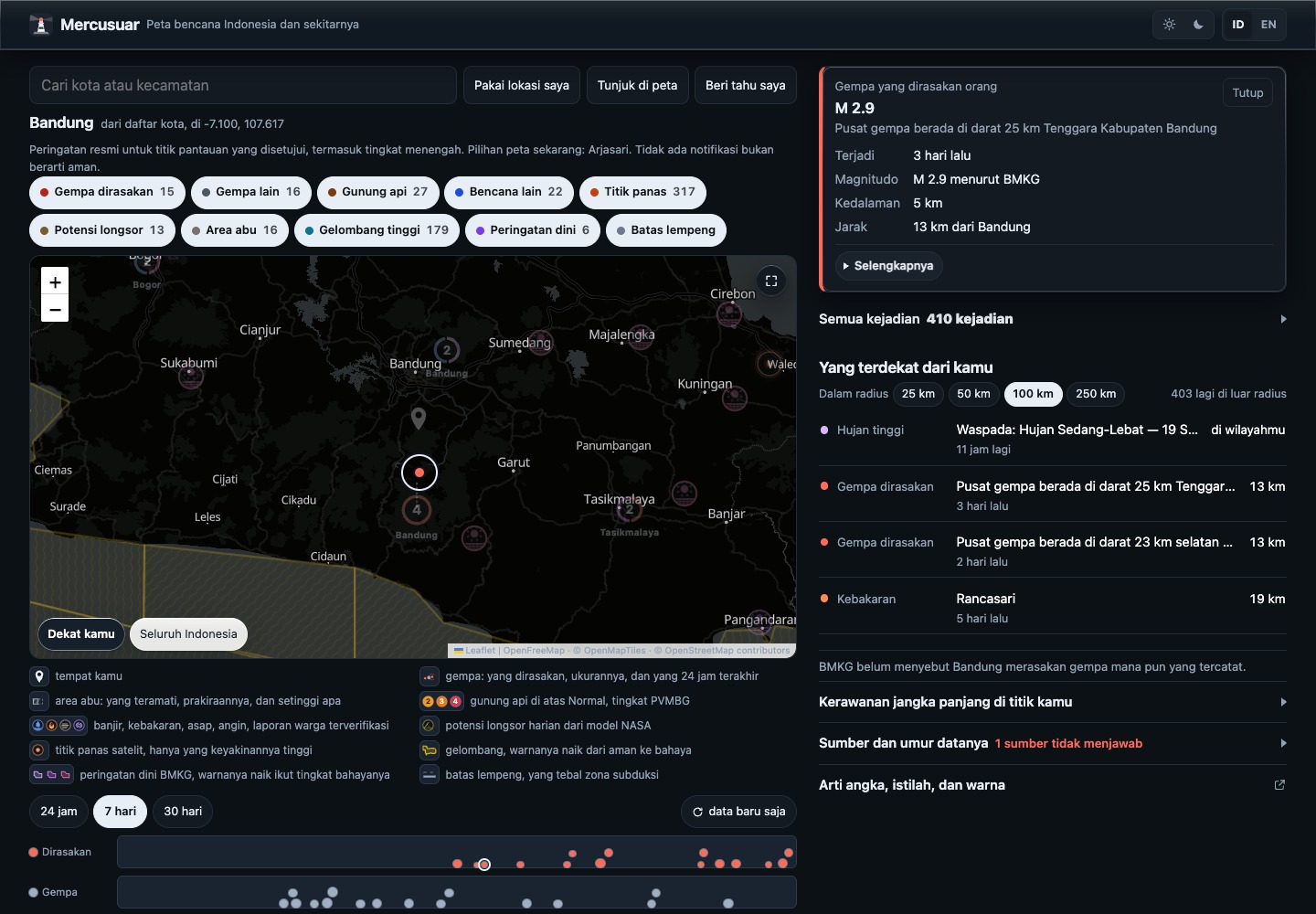Open the map in fullscreen
The width and height of the screenshot is (1316, 914).
771,281
